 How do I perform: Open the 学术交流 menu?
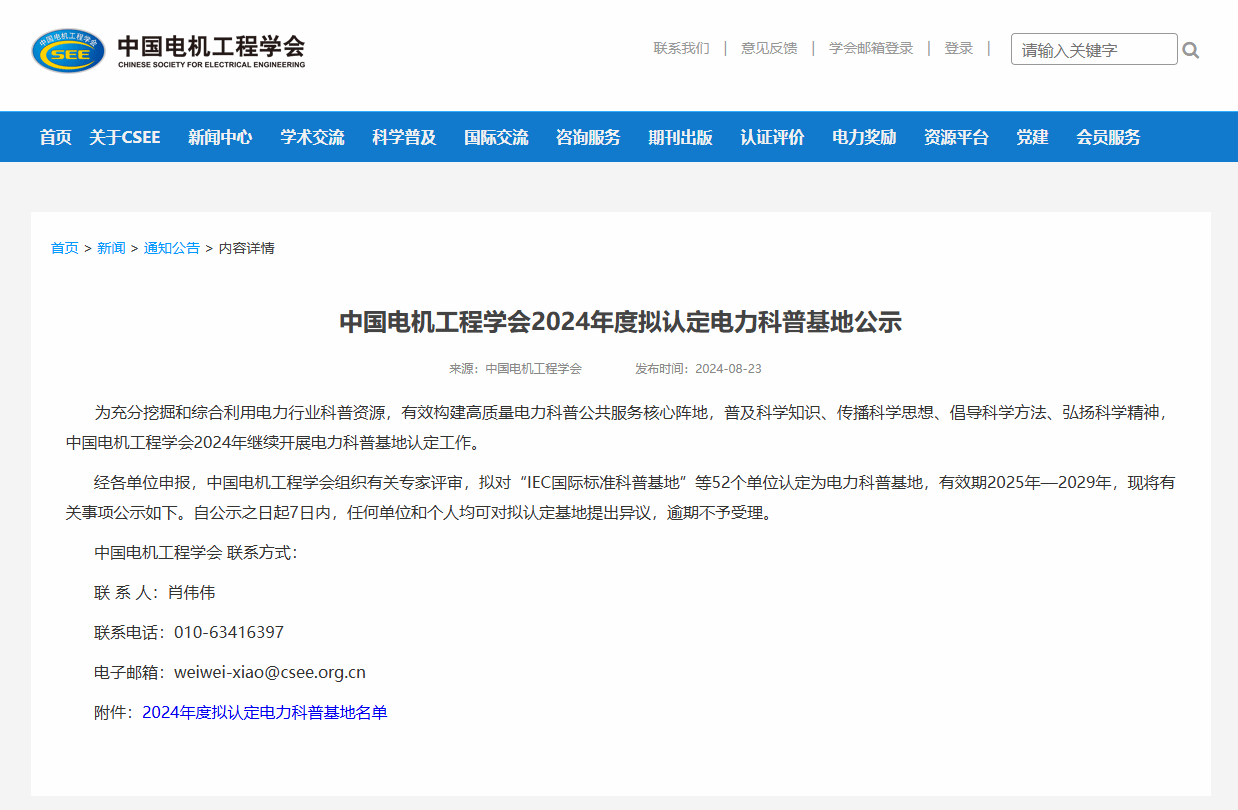coord(312,137)
